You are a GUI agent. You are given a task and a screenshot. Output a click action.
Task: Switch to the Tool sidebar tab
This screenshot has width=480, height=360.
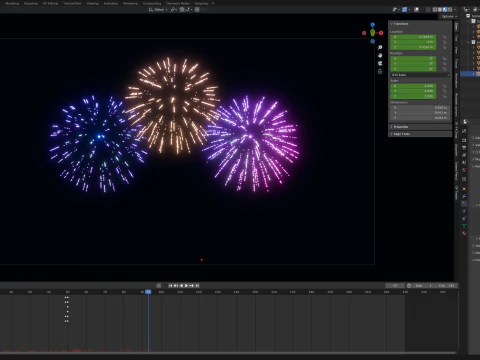[x=456, y=38]
